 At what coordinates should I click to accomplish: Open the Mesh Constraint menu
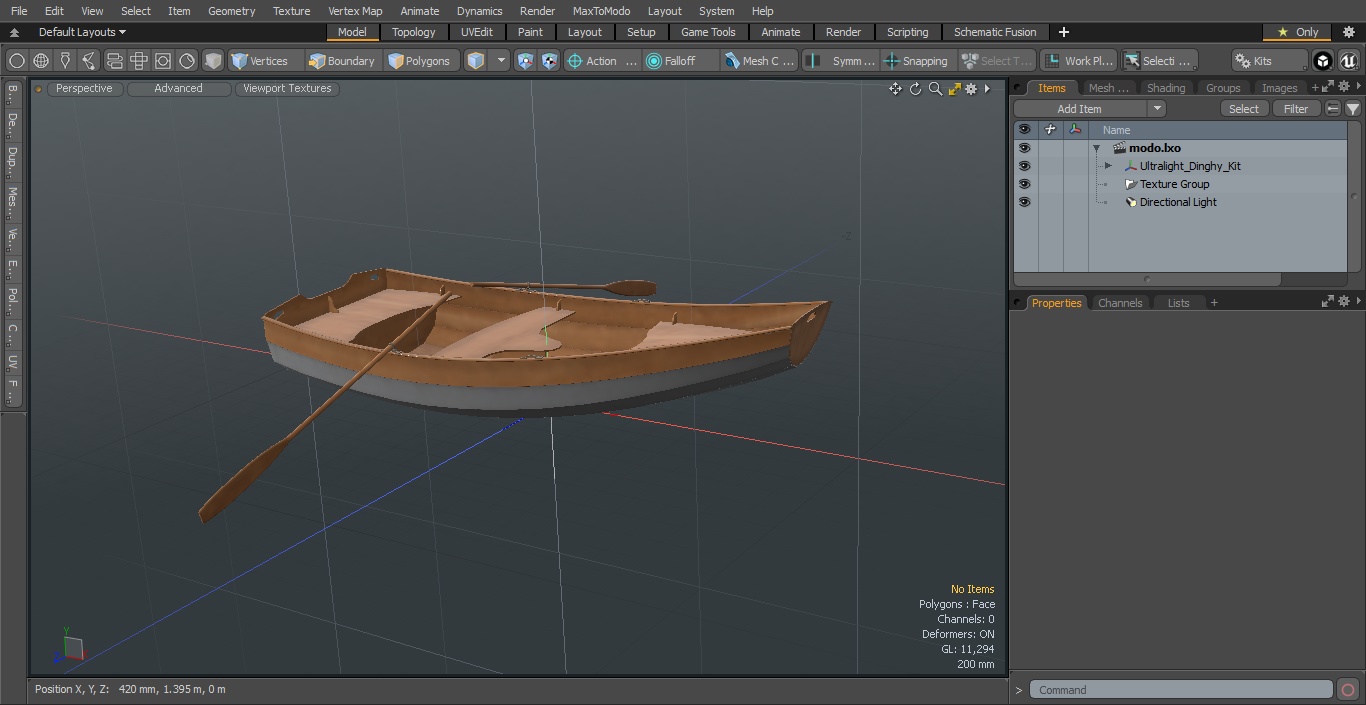tap(759, 61)
